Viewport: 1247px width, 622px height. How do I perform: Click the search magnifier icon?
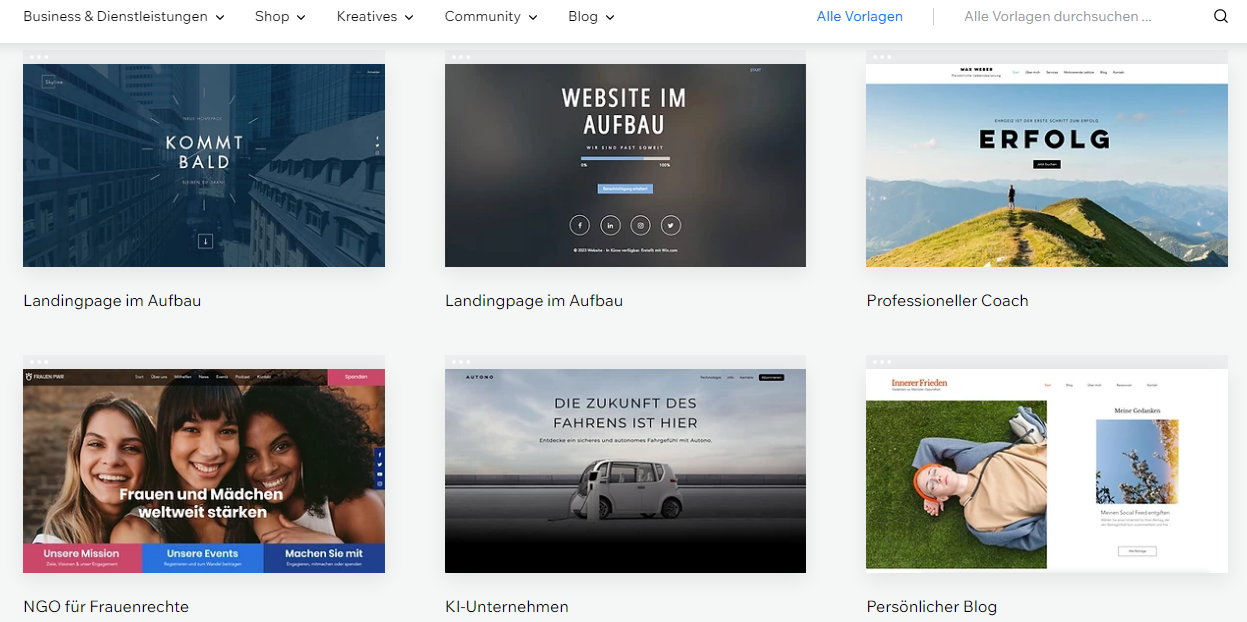coord(1220,17)
